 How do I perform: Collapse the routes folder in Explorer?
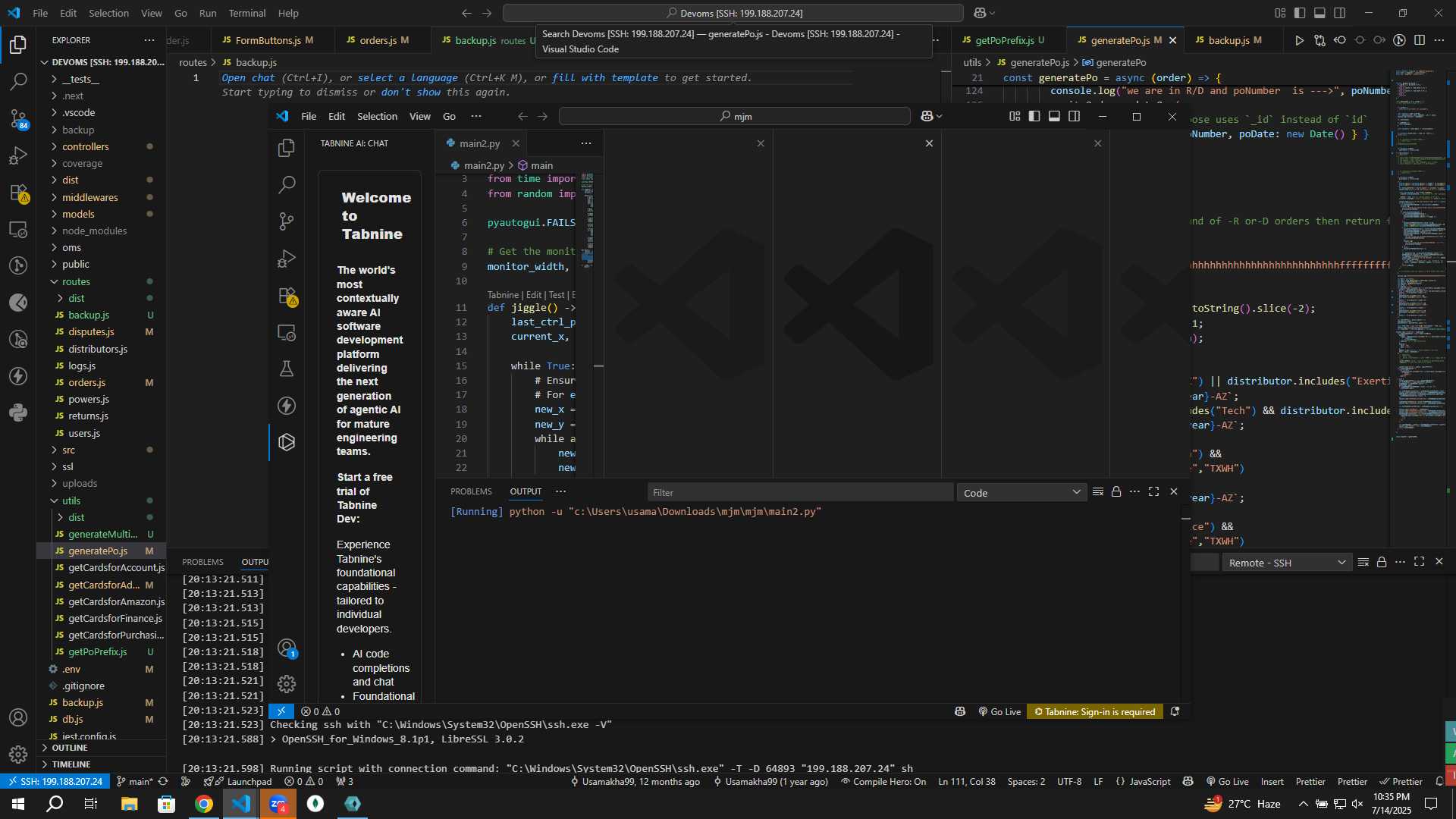pyautogui.click(x=102, y=281)
